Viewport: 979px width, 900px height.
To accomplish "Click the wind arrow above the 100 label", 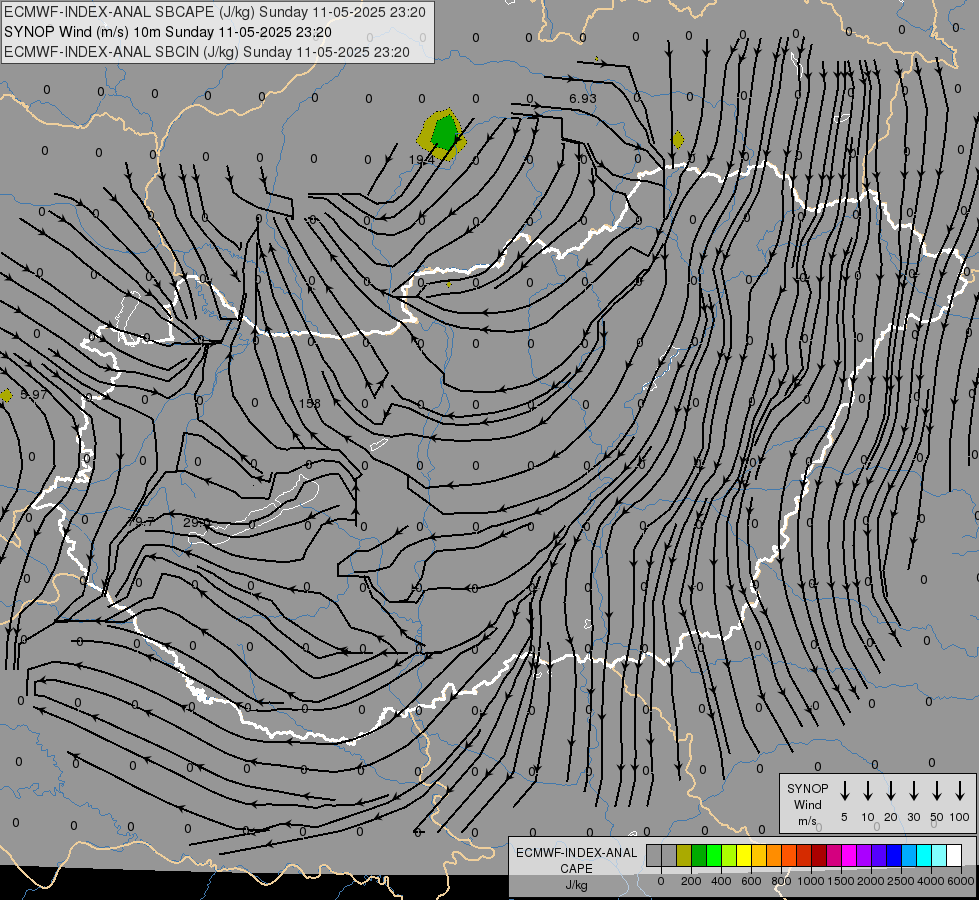I will coord(960,791).
